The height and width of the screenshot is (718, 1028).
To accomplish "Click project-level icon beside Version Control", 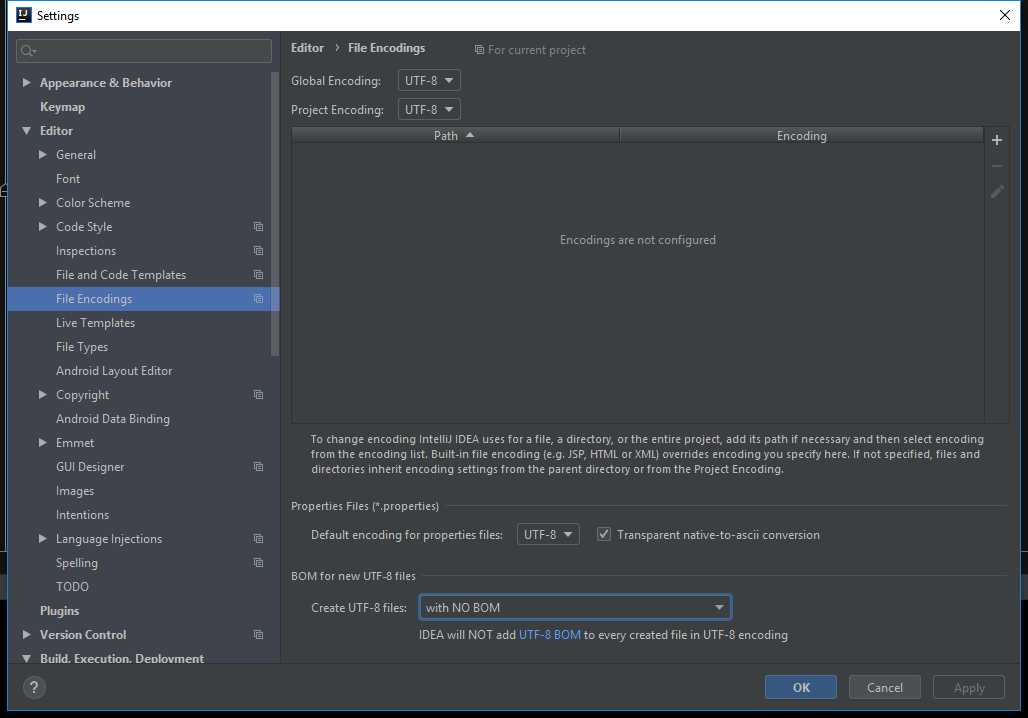I will coord(258,634).
